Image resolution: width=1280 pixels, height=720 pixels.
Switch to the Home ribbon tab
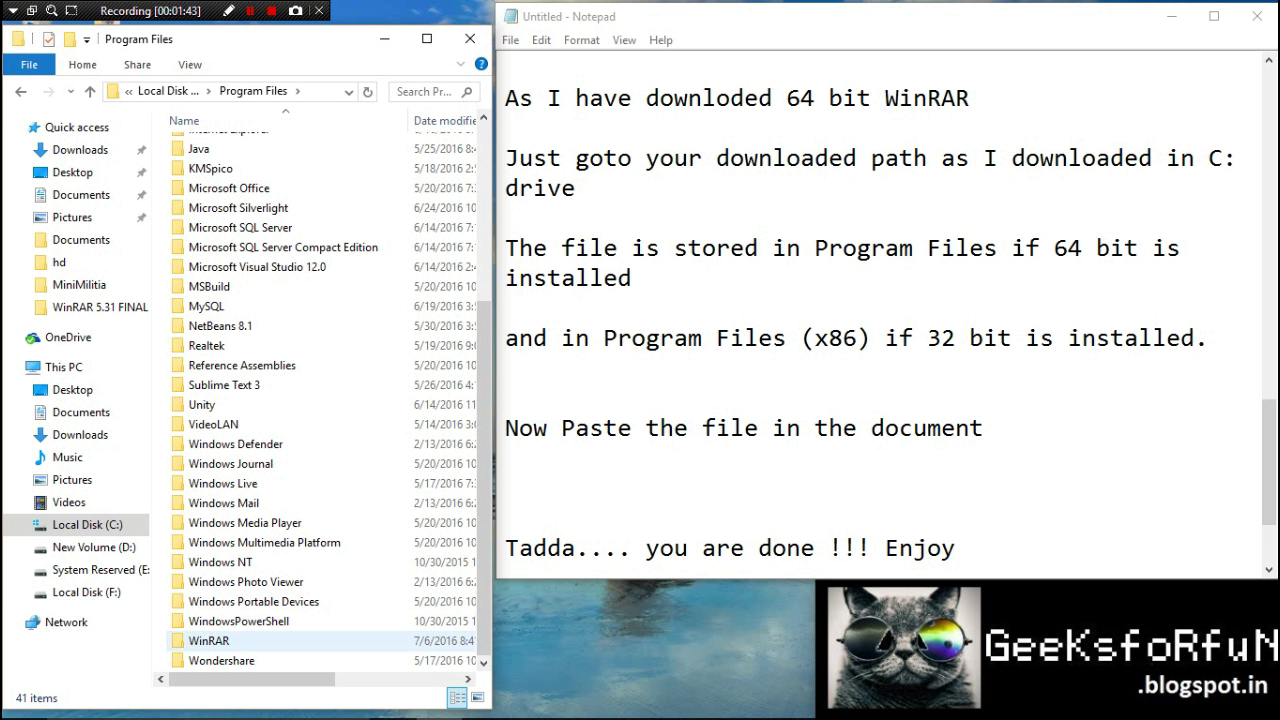pyautogui.click(x=82, y=64)
